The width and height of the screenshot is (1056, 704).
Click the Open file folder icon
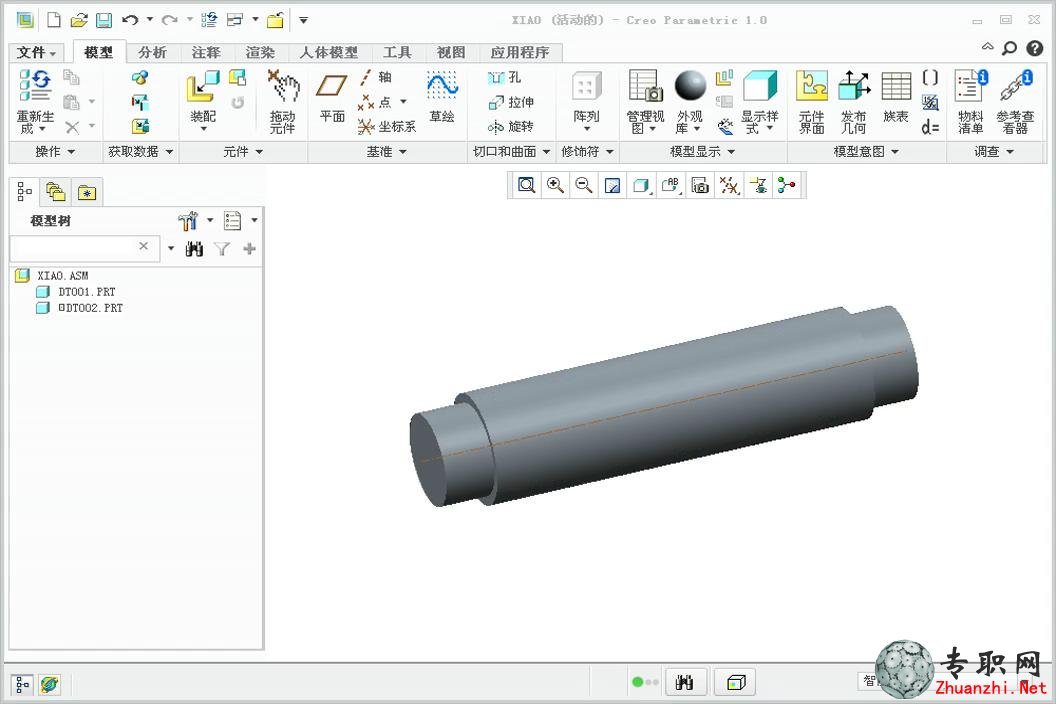[79, 20]
